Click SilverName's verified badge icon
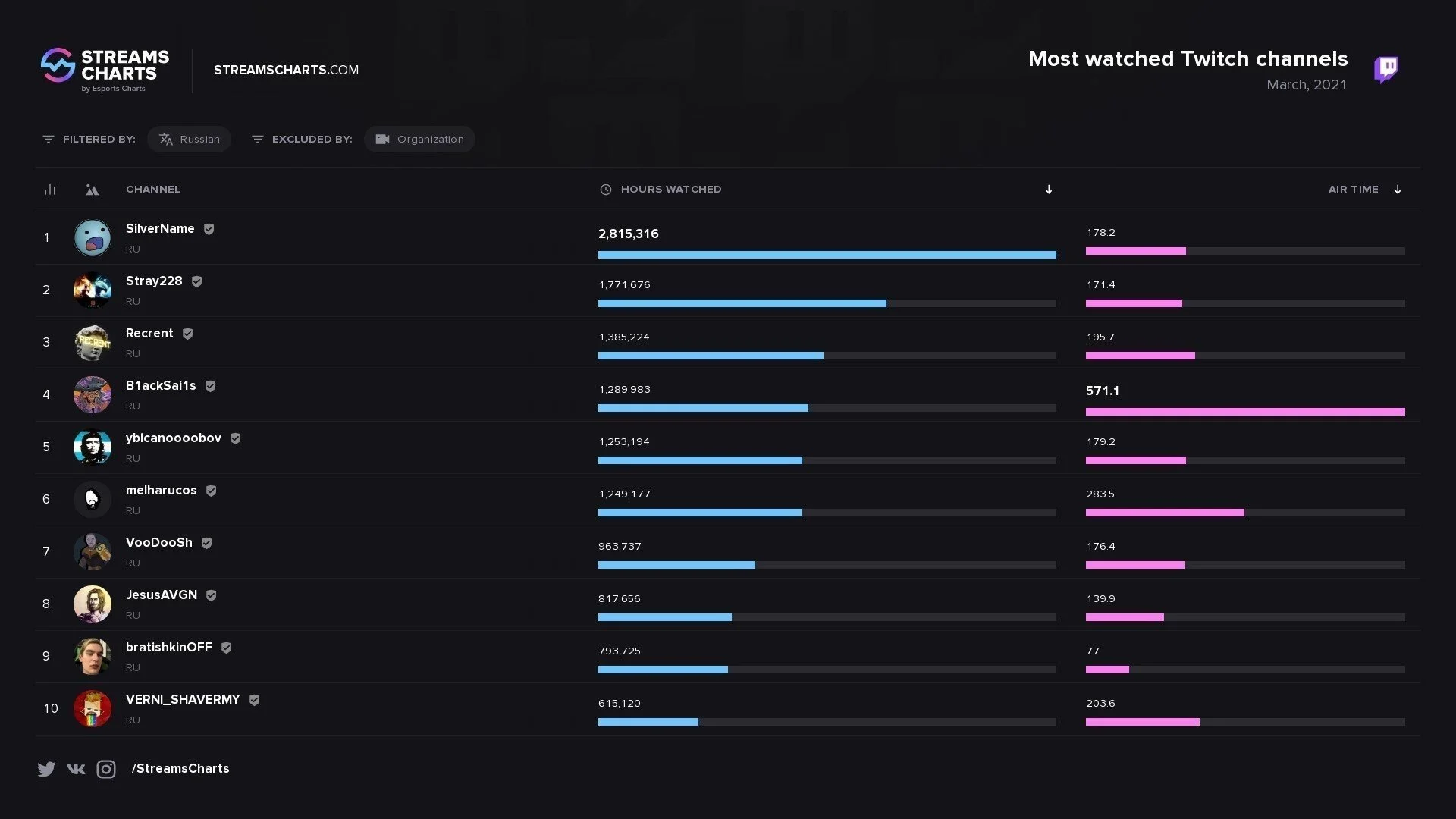The height and width of the screenshot is (819, 1456). click(x=209, y=229)
